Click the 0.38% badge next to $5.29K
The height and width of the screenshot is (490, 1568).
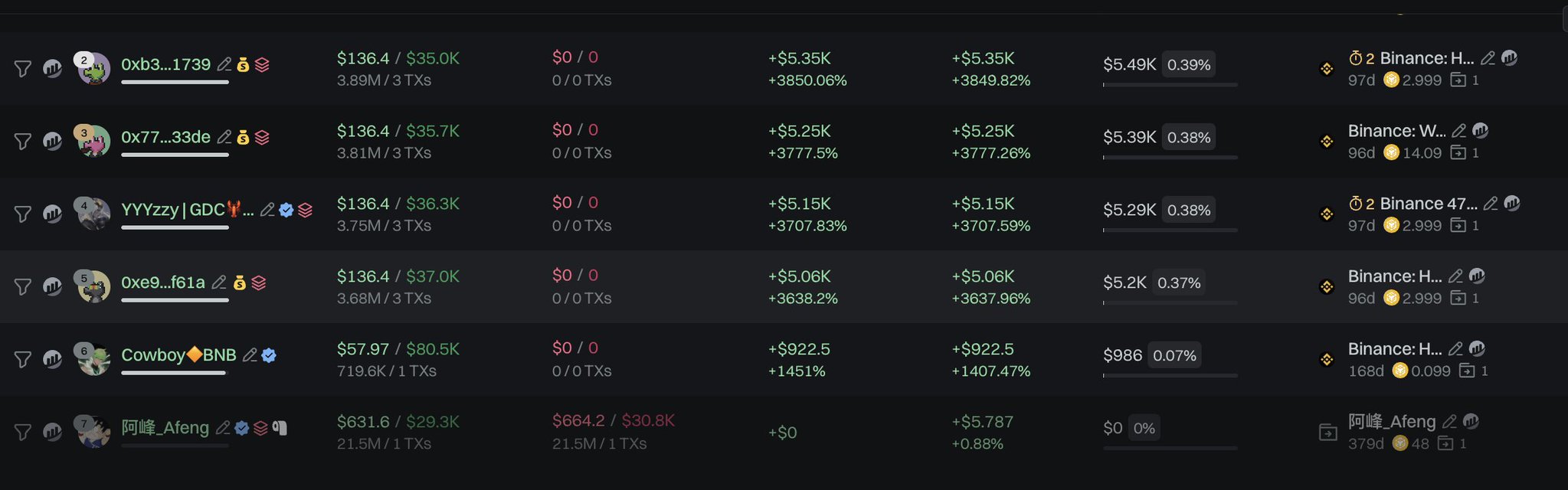pyautogui.click(x=1189, y=210)
